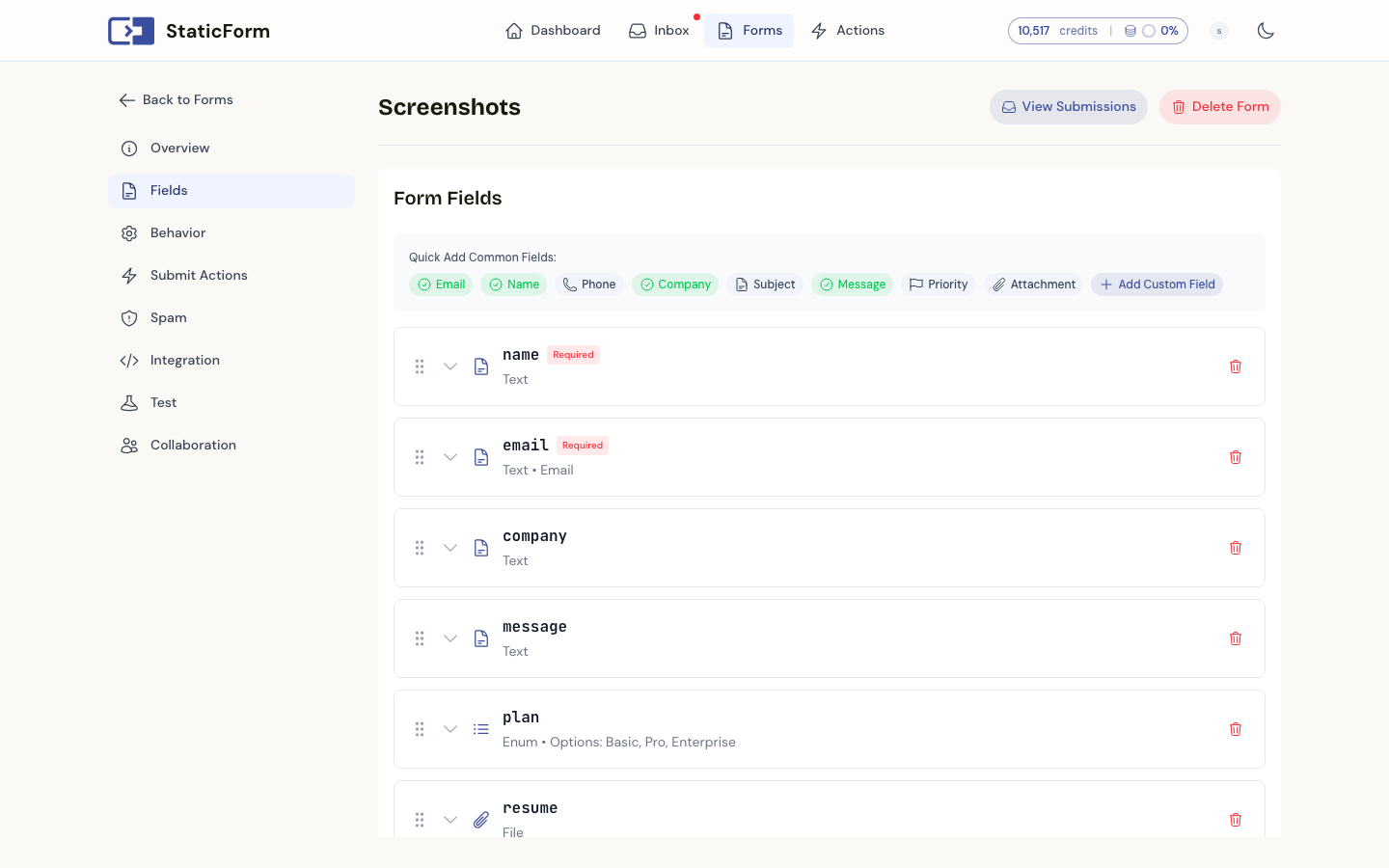Add the Attachment quick field
Screen dimensions: 1389x868
tap(1034, 285)
